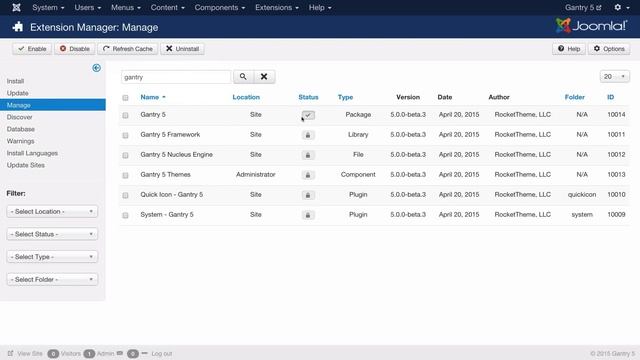The image size is (640, 360).
Task: Open the Gantry 5 site link at top right
Action: click(x=583, y=7)
